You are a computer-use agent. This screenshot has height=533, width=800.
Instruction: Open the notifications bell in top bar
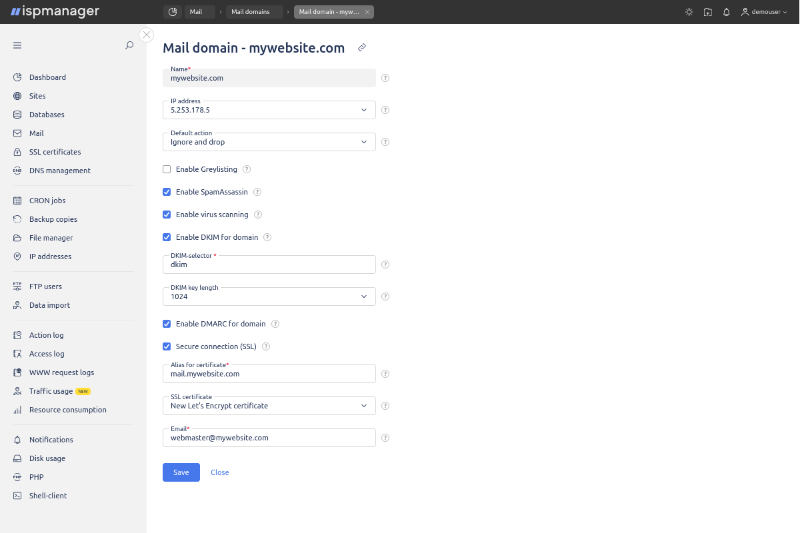(726, 12)
